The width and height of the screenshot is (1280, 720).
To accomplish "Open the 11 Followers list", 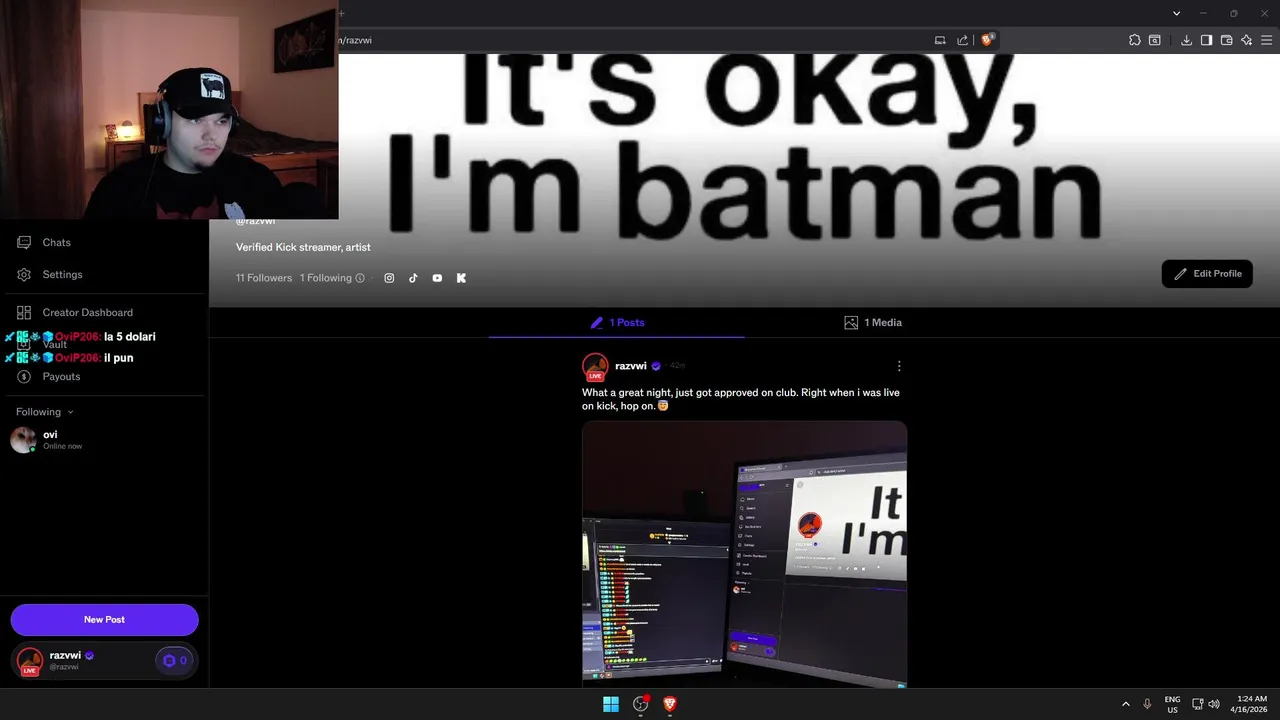I will click(264, 278).
